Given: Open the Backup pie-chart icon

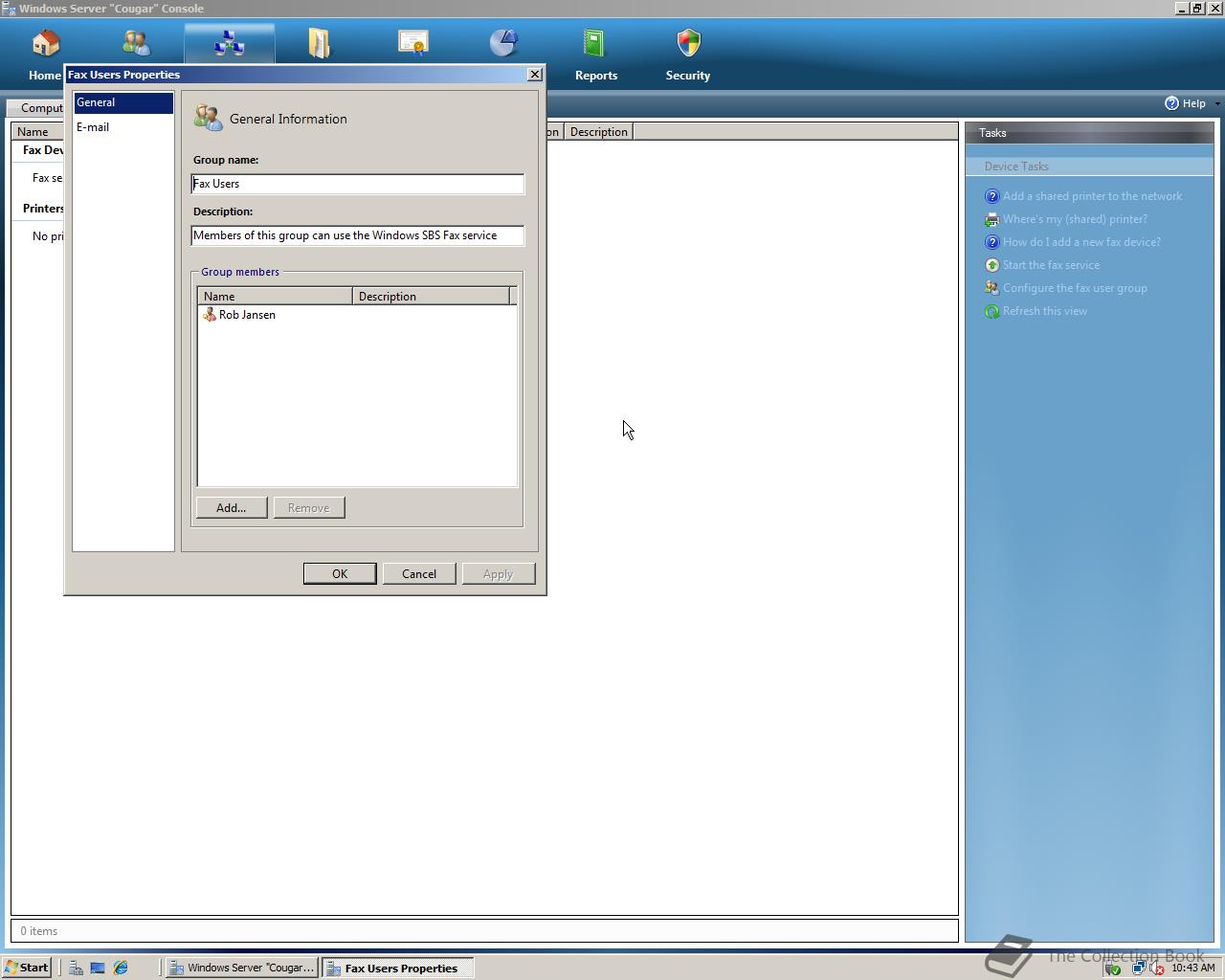Looking at the screenshot, I should tap(503, 44).
